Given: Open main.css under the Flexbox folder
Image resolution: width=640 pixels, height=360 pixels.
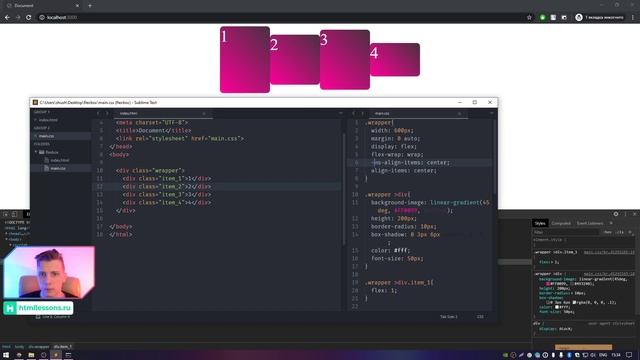Looking at the screenshot, I should tap(58, 168).
